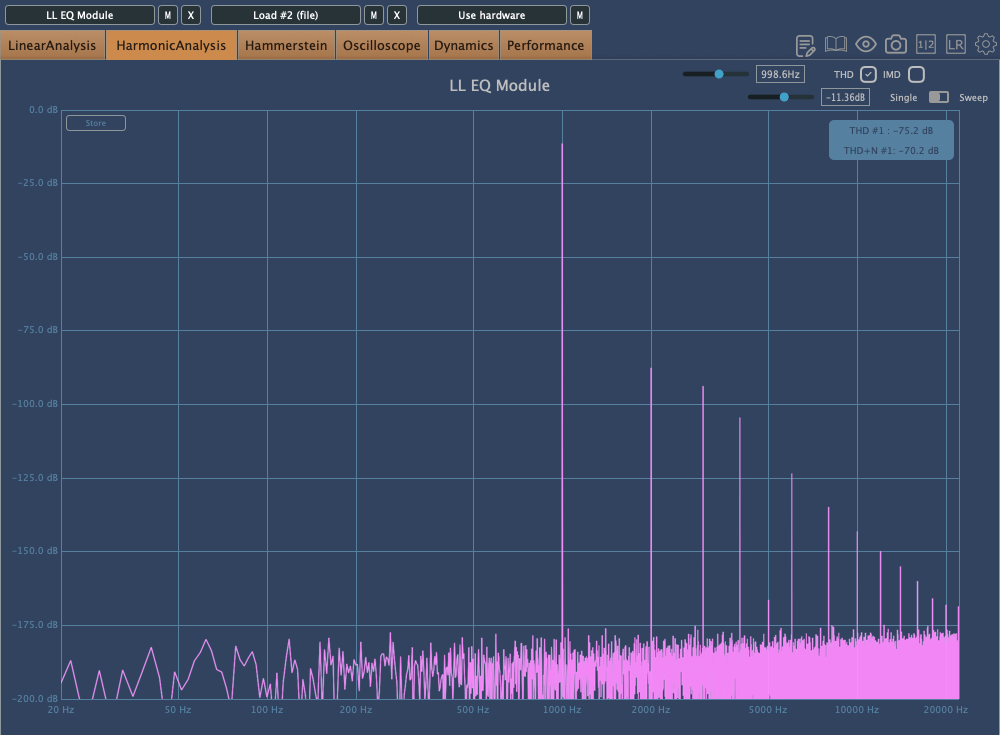
Task: Open the manual book icon
Action: tap(836, 45)
